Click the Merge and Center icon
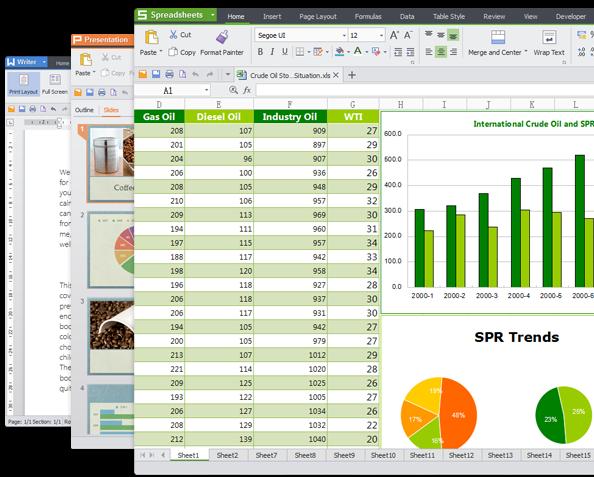Screen dimensions: 594x477 [x=498, y=38]
